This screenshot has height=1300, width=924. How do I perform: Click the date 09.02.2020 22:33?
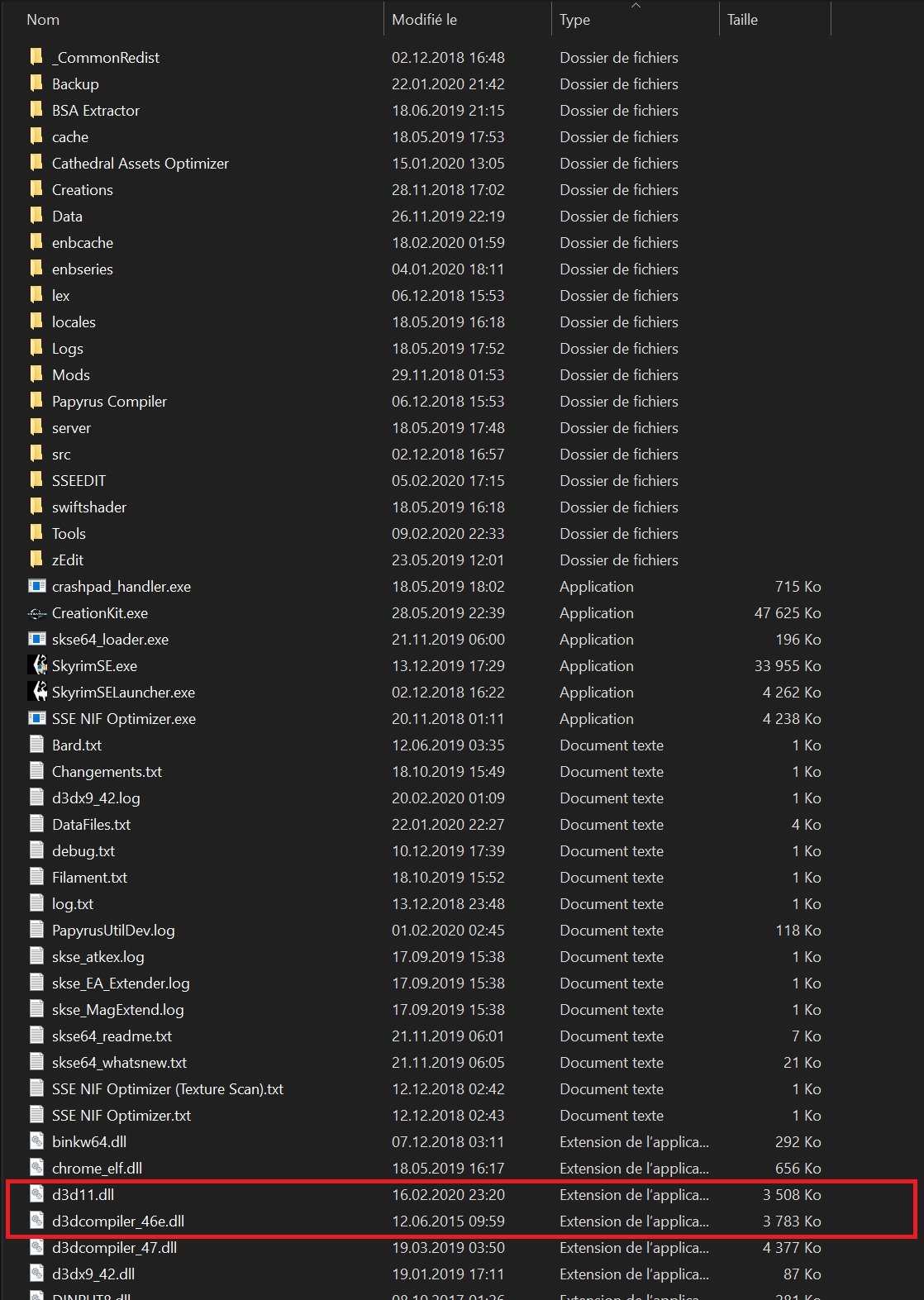(x=448, y=533)
